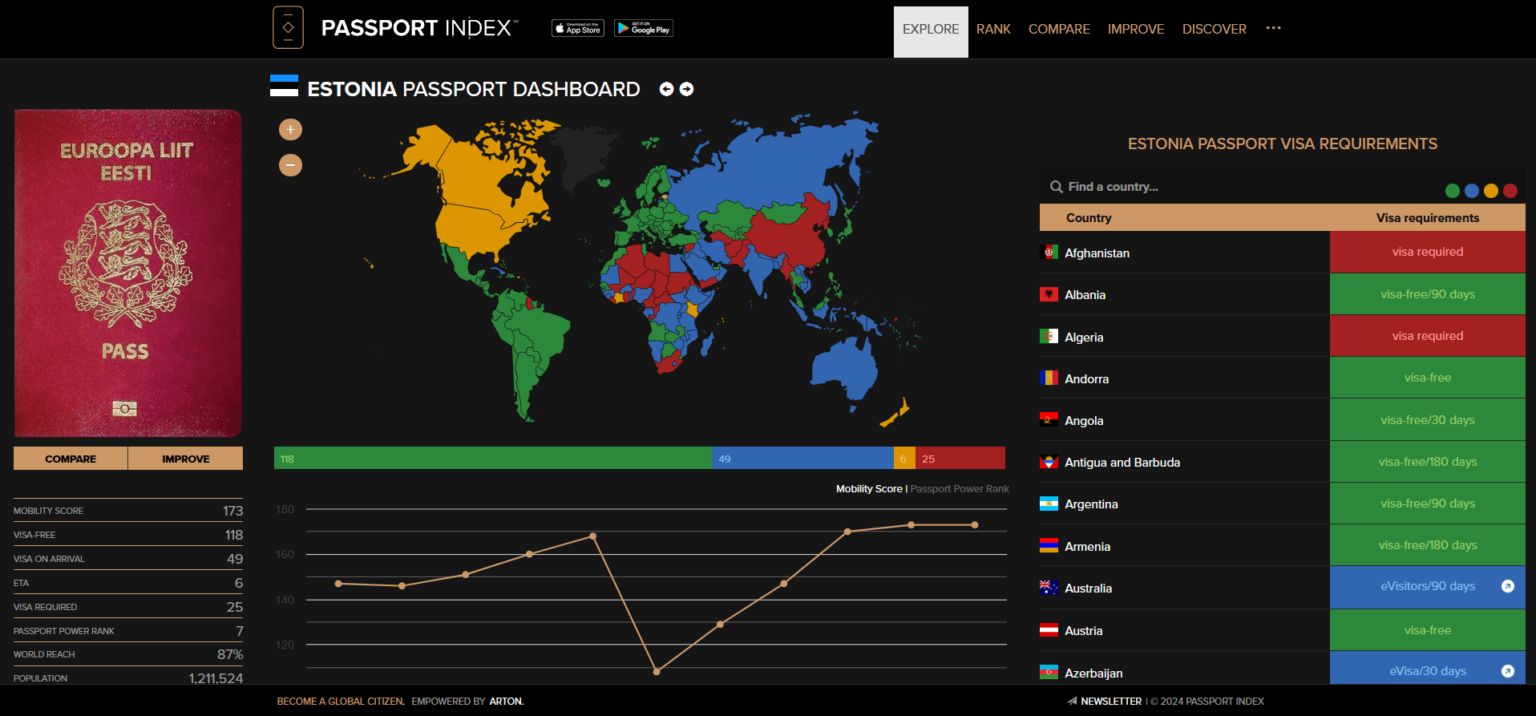The width and height of the screenshot is (1536, 716).
Task: Click the Azerbaijan flag icon
Action: (1049, 672)
